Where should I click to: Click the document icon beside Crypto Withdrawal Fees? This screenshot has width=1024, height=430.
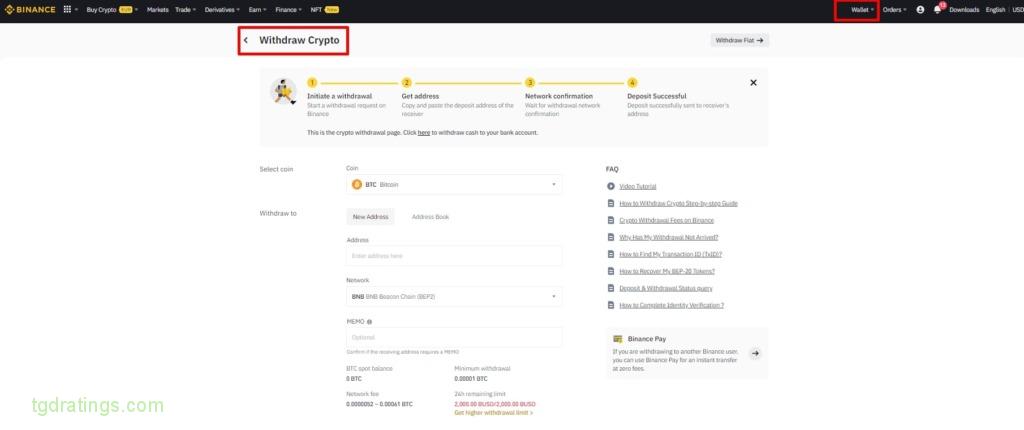pyautogui.click(x=611, y=220)
